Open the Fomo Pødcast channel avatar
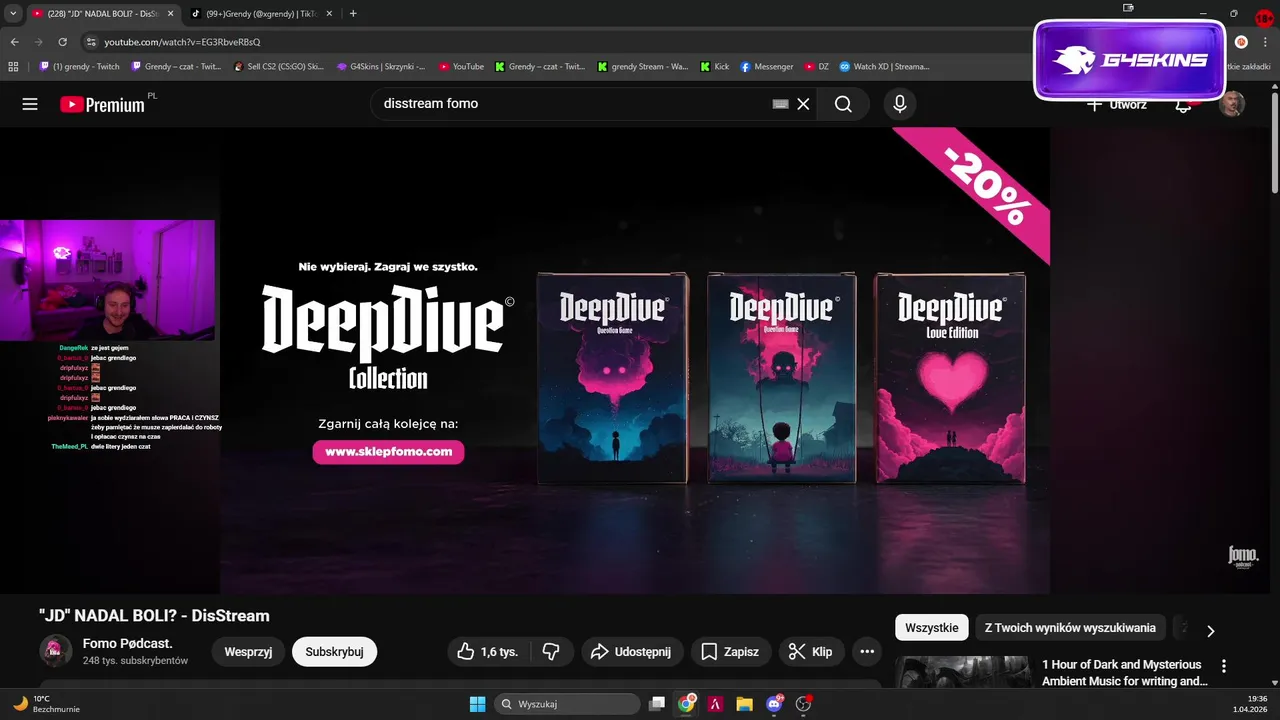Screen dimensions: 1280x720 pos(55,651)
